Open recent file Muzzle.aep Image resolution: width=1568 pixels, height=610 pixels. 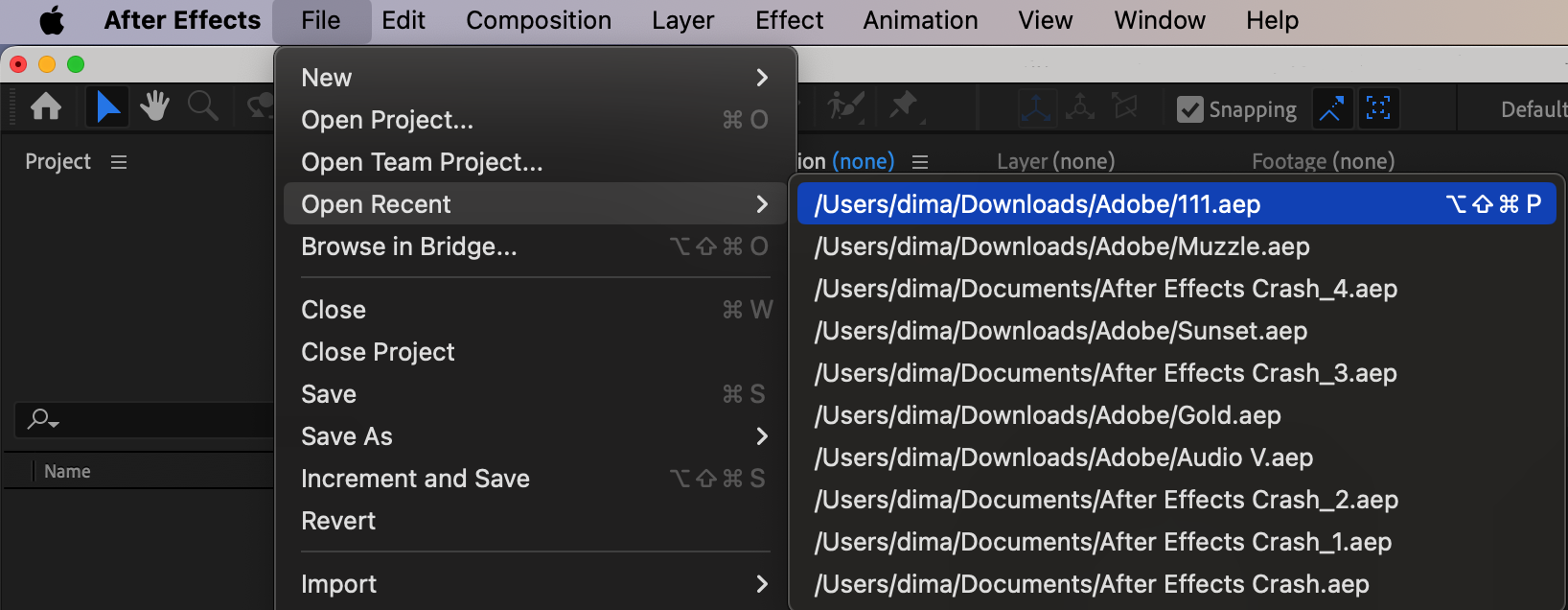tap(1176, 246)
